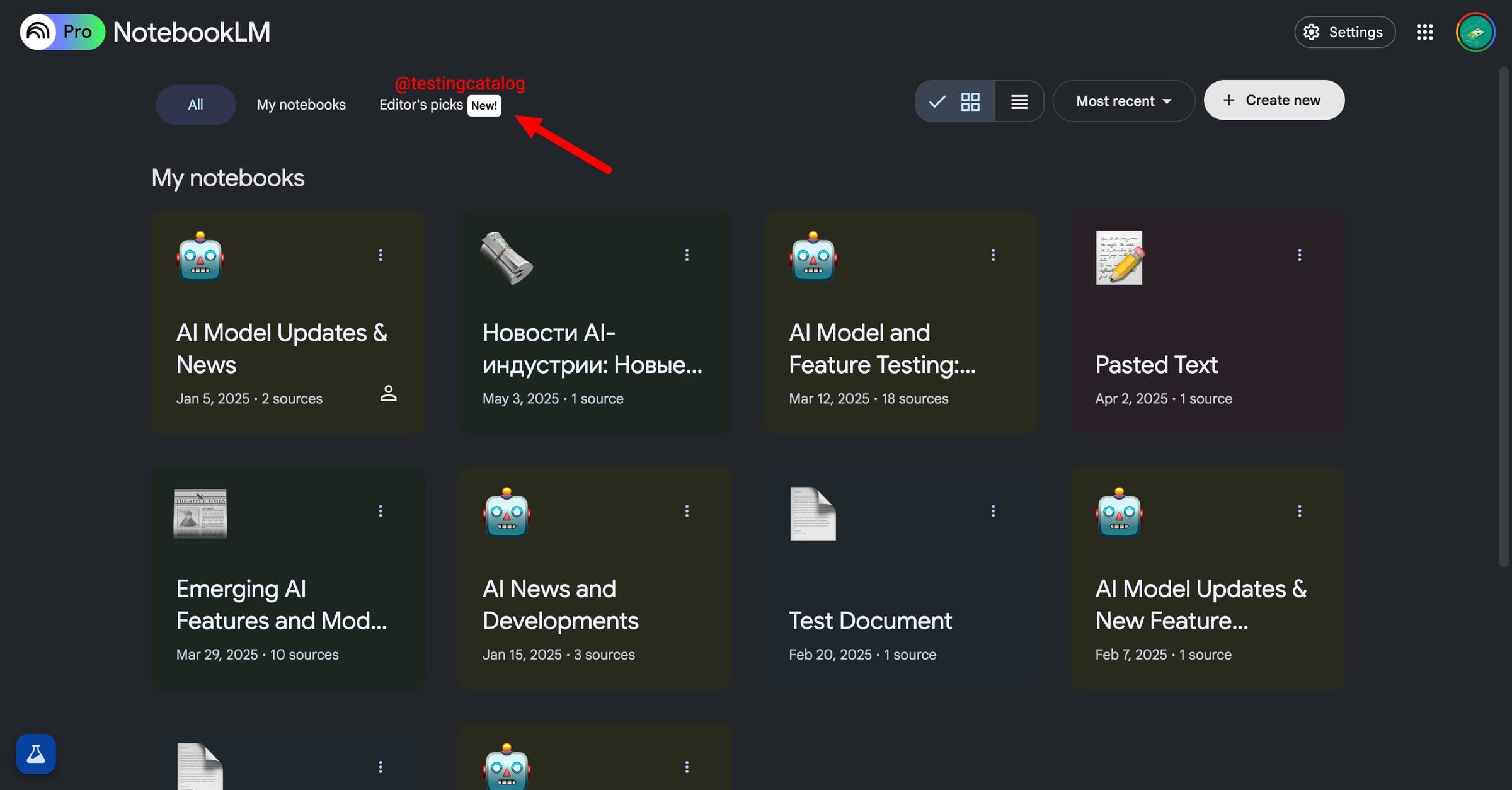Click the profile avatar in top right
This screenshot has height=790, width=1512.
[x=1477, y=31]
